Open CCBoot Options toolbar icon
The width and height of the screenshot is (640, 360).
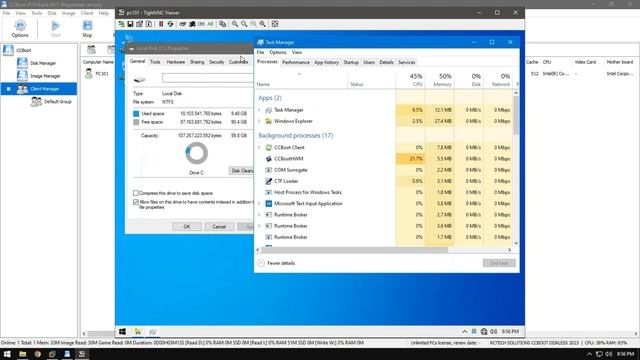[20, 28]
